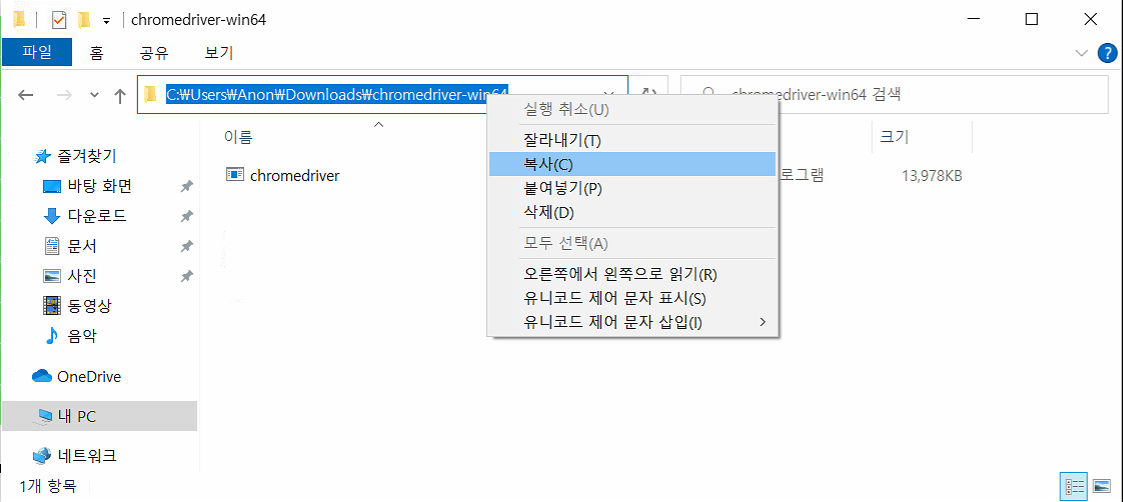Switch to large icons view in status bar

(1101, 486)
